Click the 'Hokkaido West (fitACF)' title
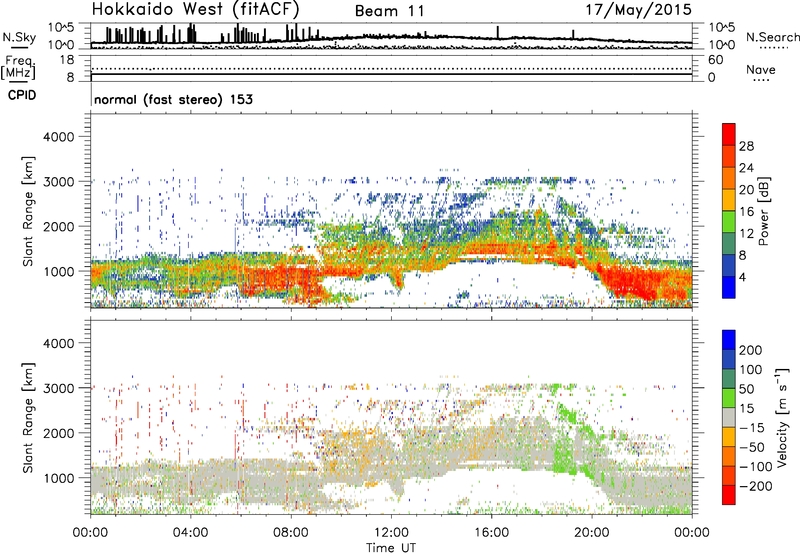 click(x=195, y=9)
